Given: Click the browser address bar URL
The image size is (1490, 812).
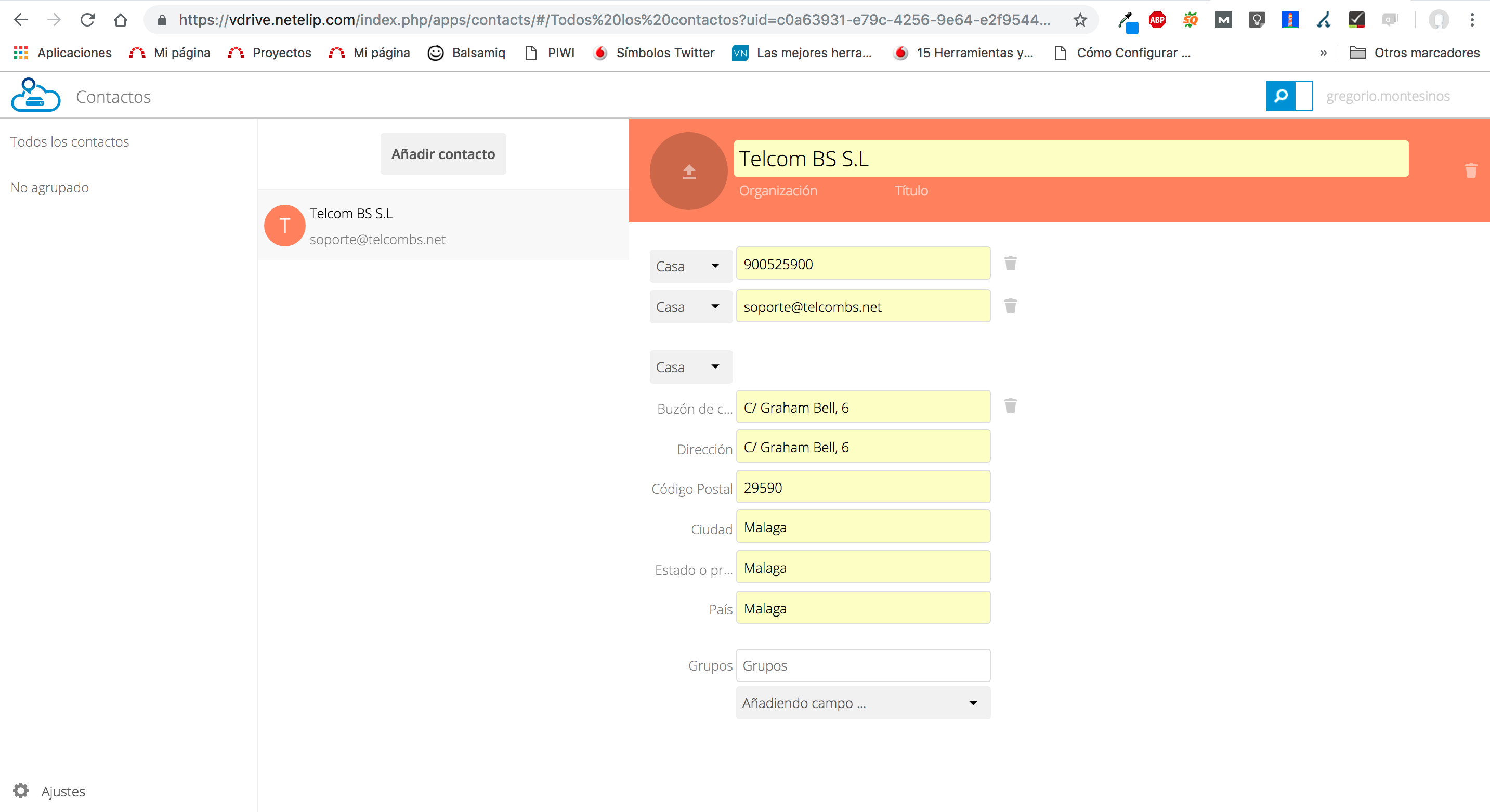Looking at the screenshot, I should point(615,20).
